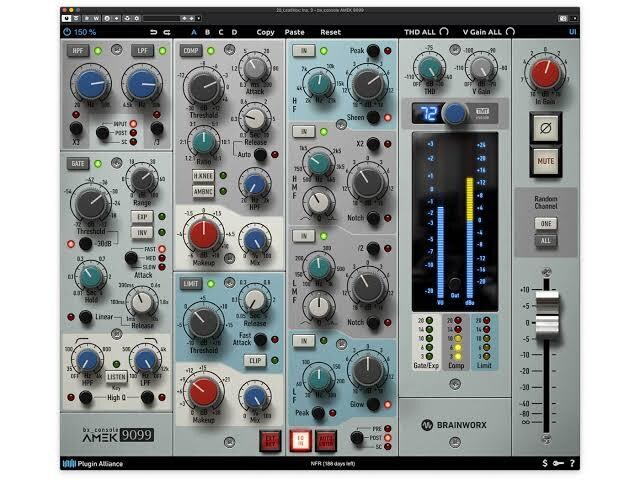Toggle the HF Sheen switch
Image resolution: width=640 pixels, height=480 pixels.
(373, 117)
